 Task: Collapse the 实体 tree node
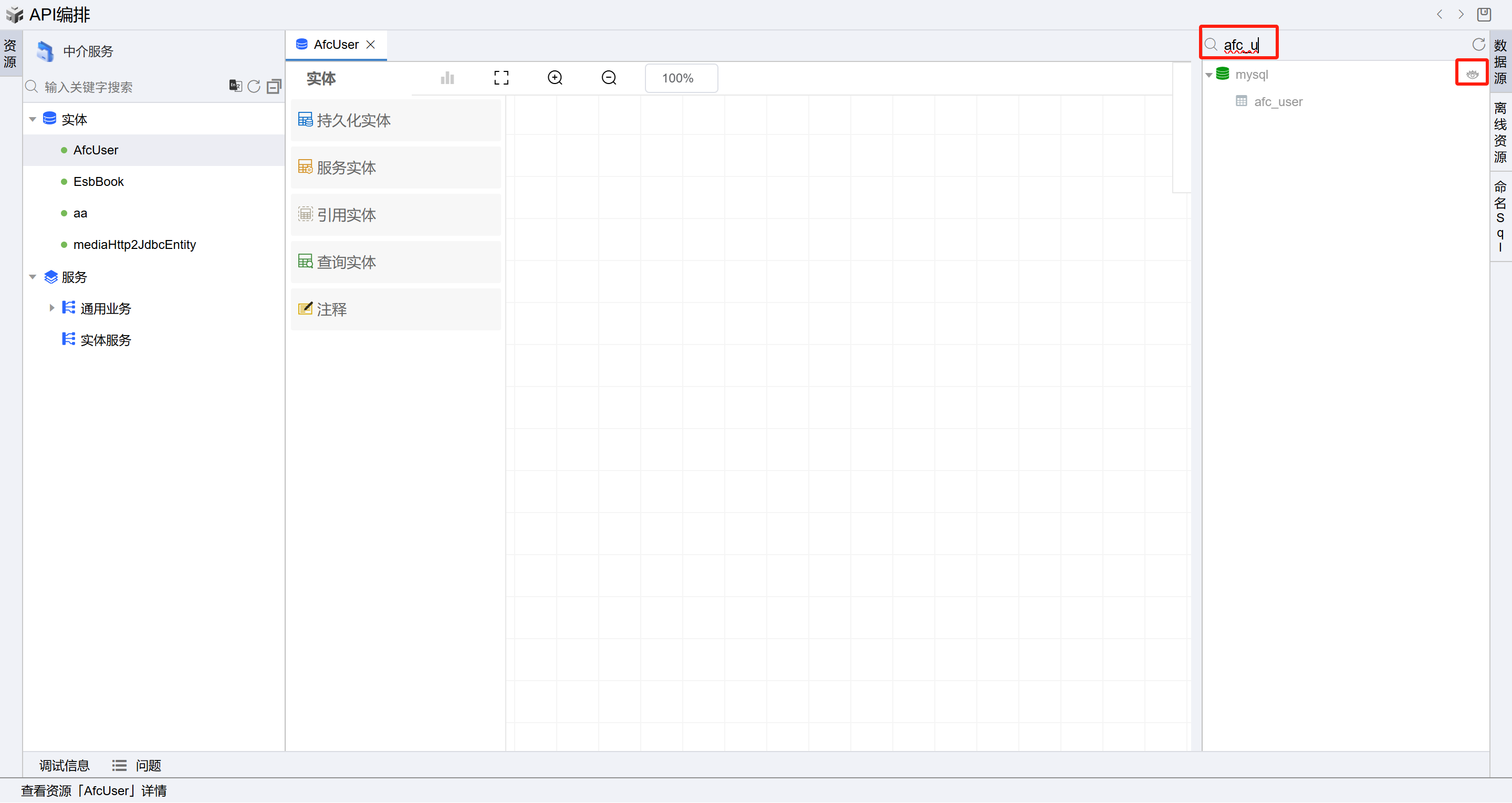33,119
